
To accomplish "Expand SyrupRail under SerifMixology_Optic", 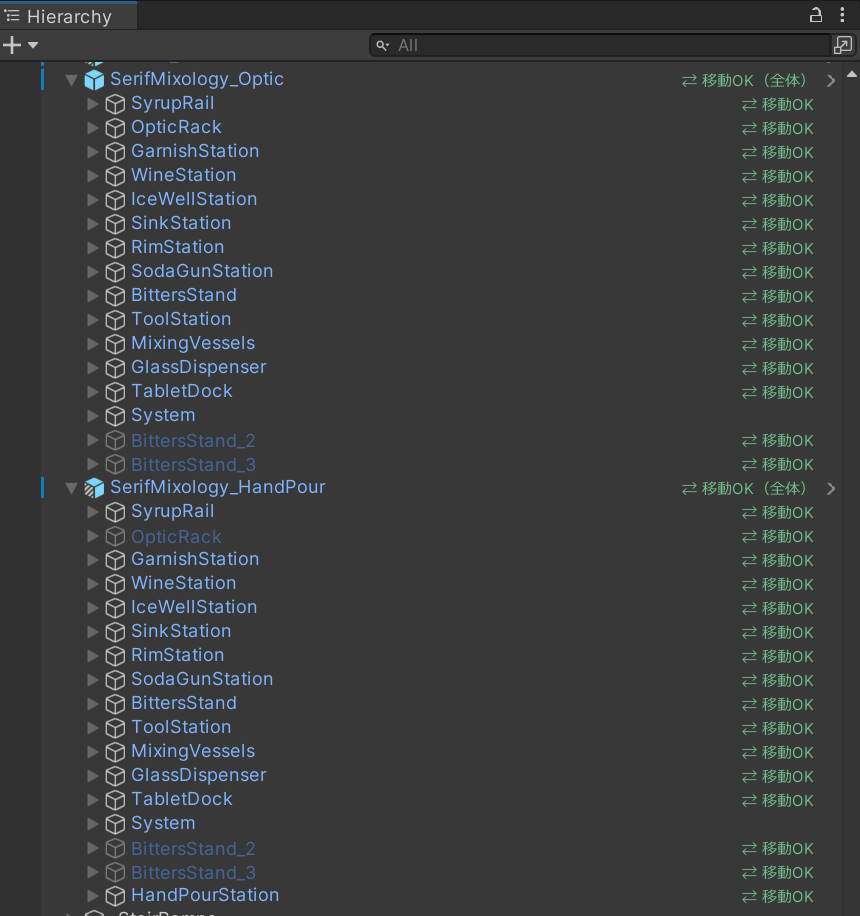I will pyautogui.click(x=92, y=103).
